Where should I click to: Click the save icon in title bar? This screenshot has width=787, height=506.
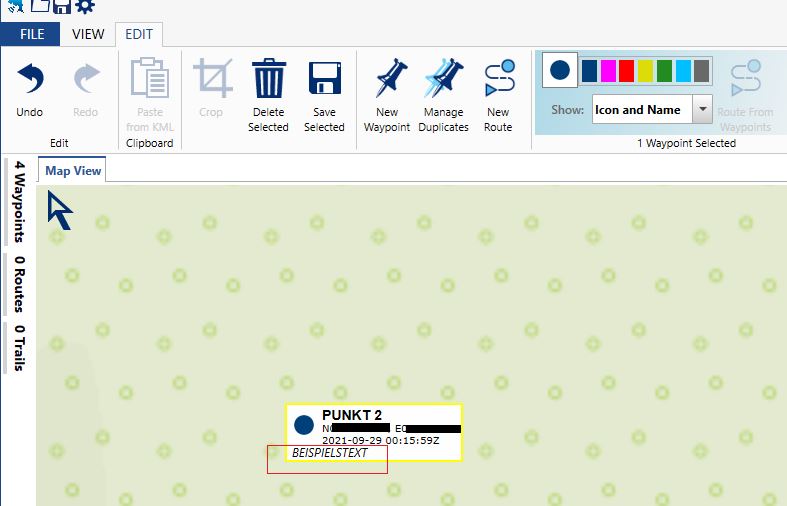62,7
